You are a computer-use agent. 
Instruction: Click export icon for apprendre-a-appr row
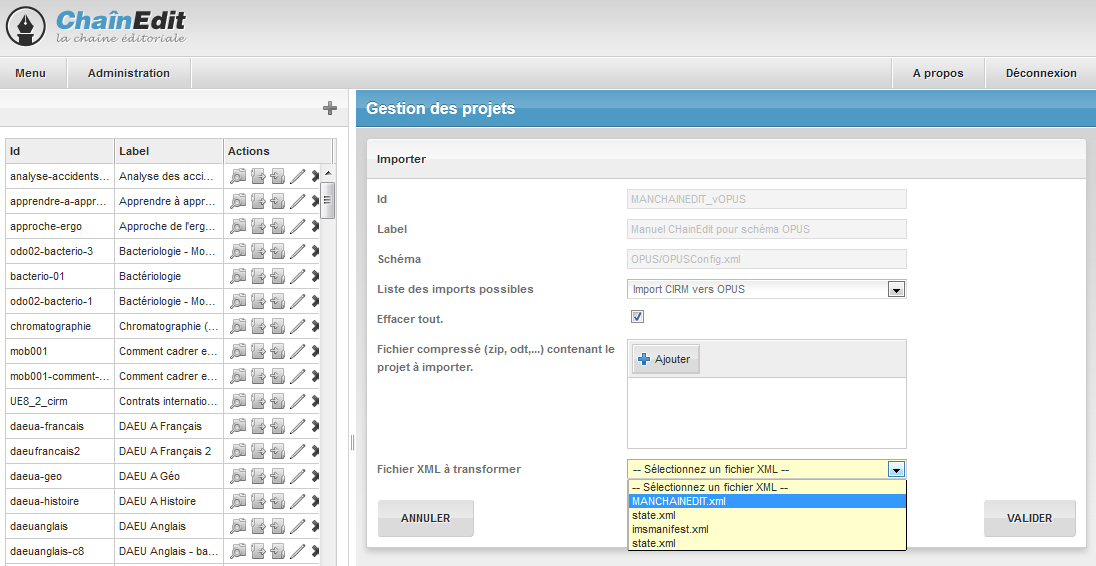tap(258, 201)
